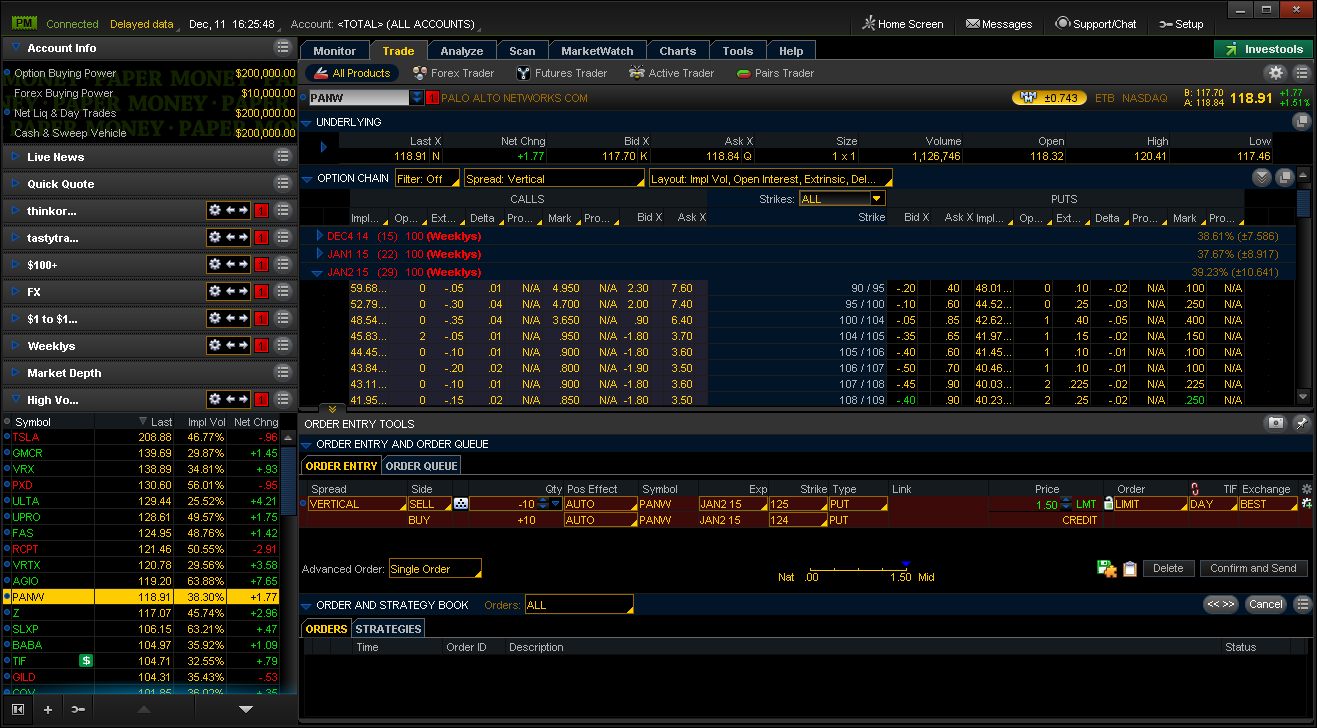
Task: Click the Investools button
Action: [x=1263, y=49]
